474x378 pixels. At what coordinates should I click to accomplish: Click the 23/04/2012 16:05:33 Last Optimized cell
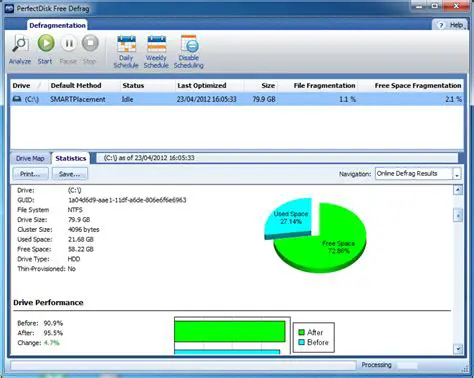207,99
